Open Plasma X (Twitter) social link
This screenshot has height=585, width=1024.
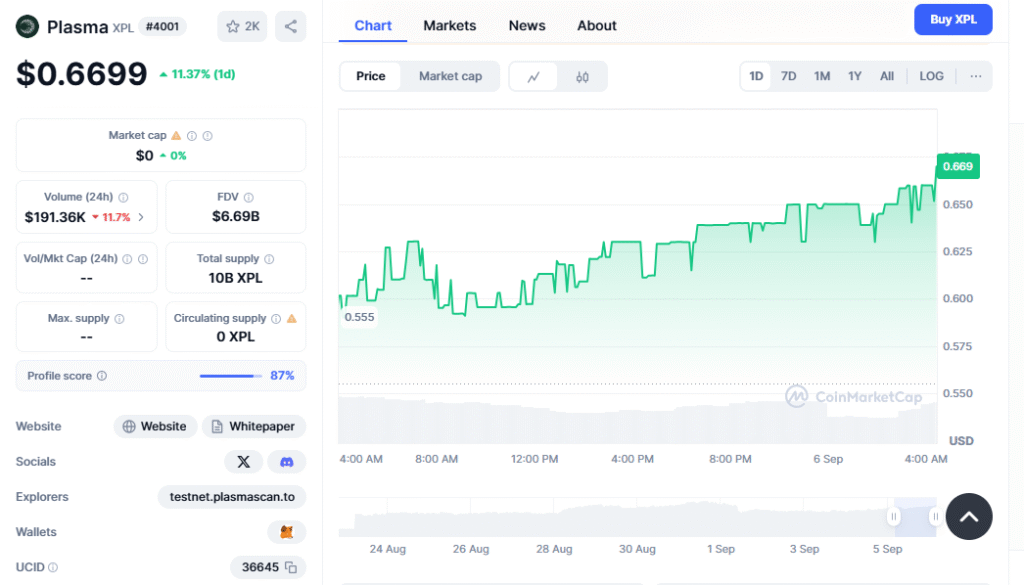244,462
